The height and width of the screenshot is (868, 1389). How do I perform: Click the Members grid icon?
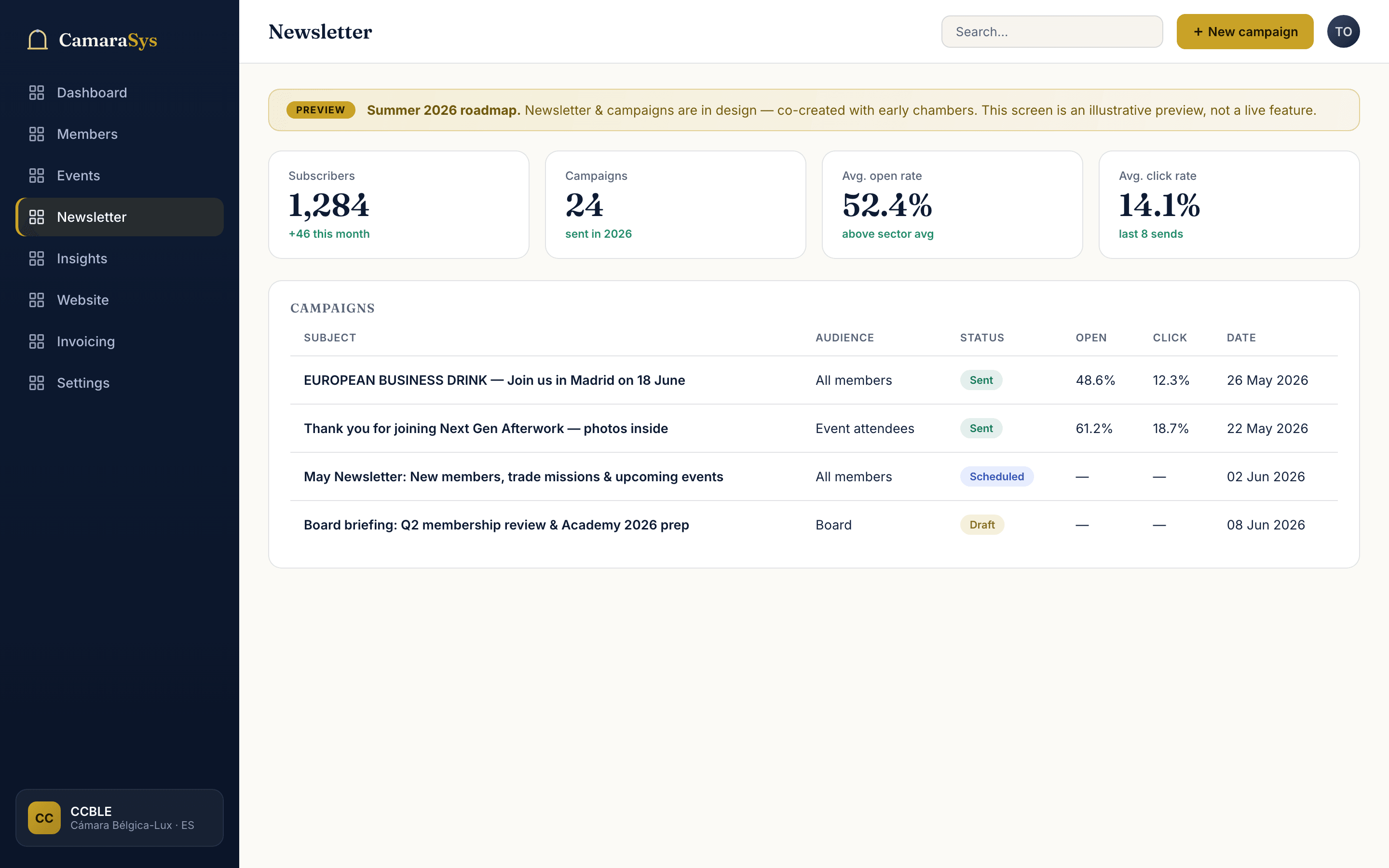click(x=37, y=134)
